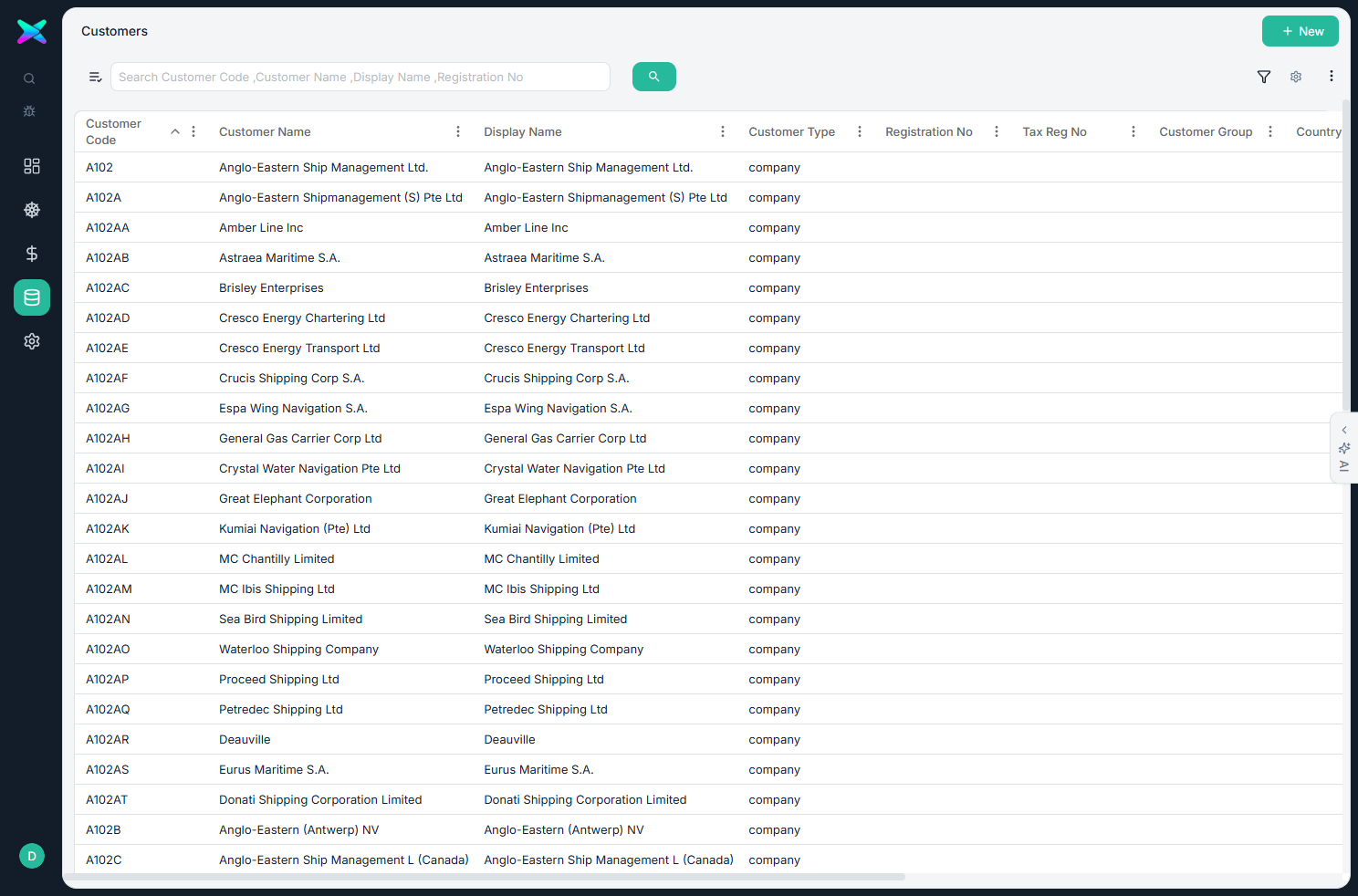Open Tax Reg No column menu
Screen dimensions: 1358x896
[1133, 131]
